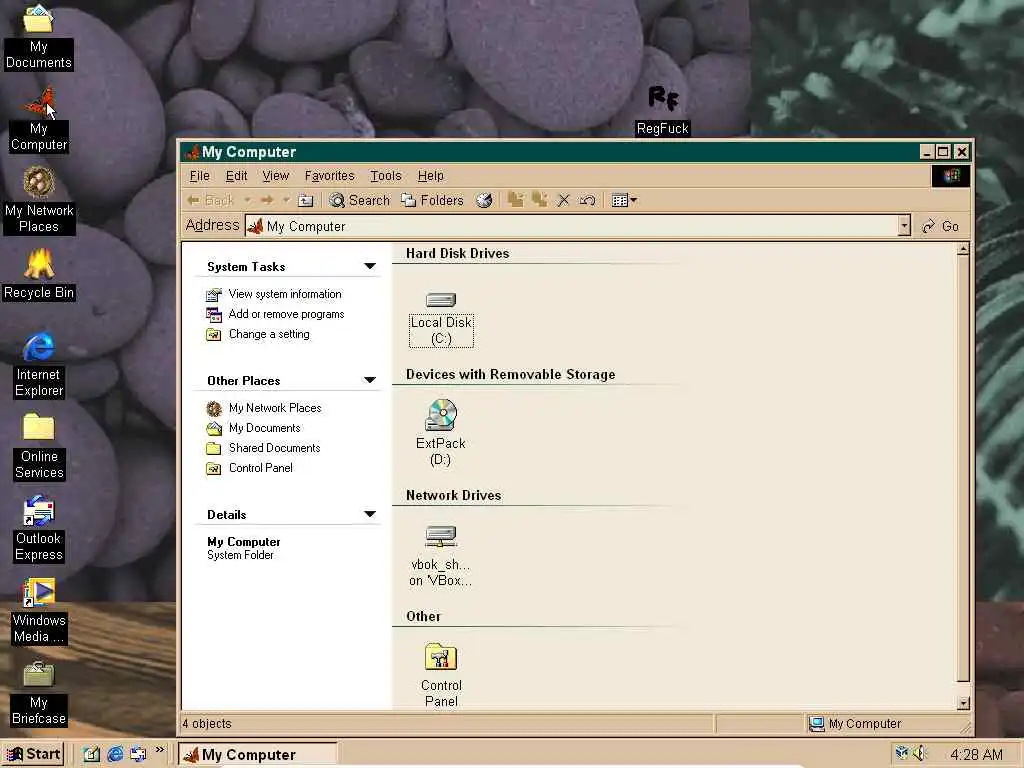Screen dimensions: 1024x768
Task: Click the Move To toolbar icon
Action: (515, 200)
